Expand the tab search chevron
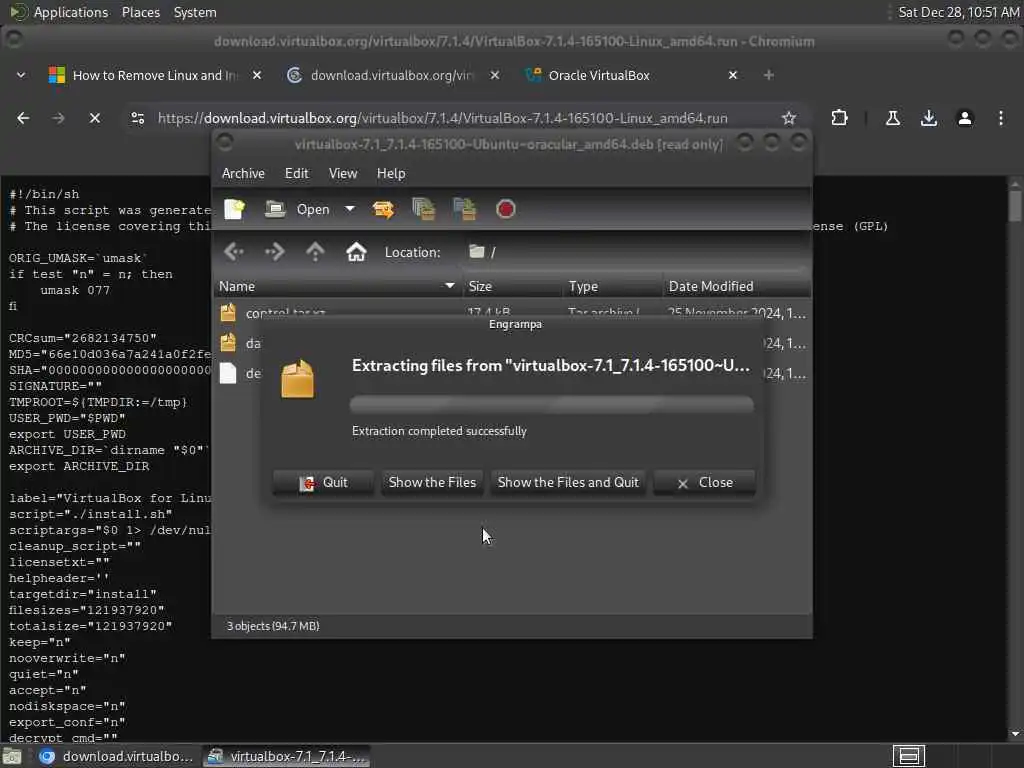 pos(21,75)
